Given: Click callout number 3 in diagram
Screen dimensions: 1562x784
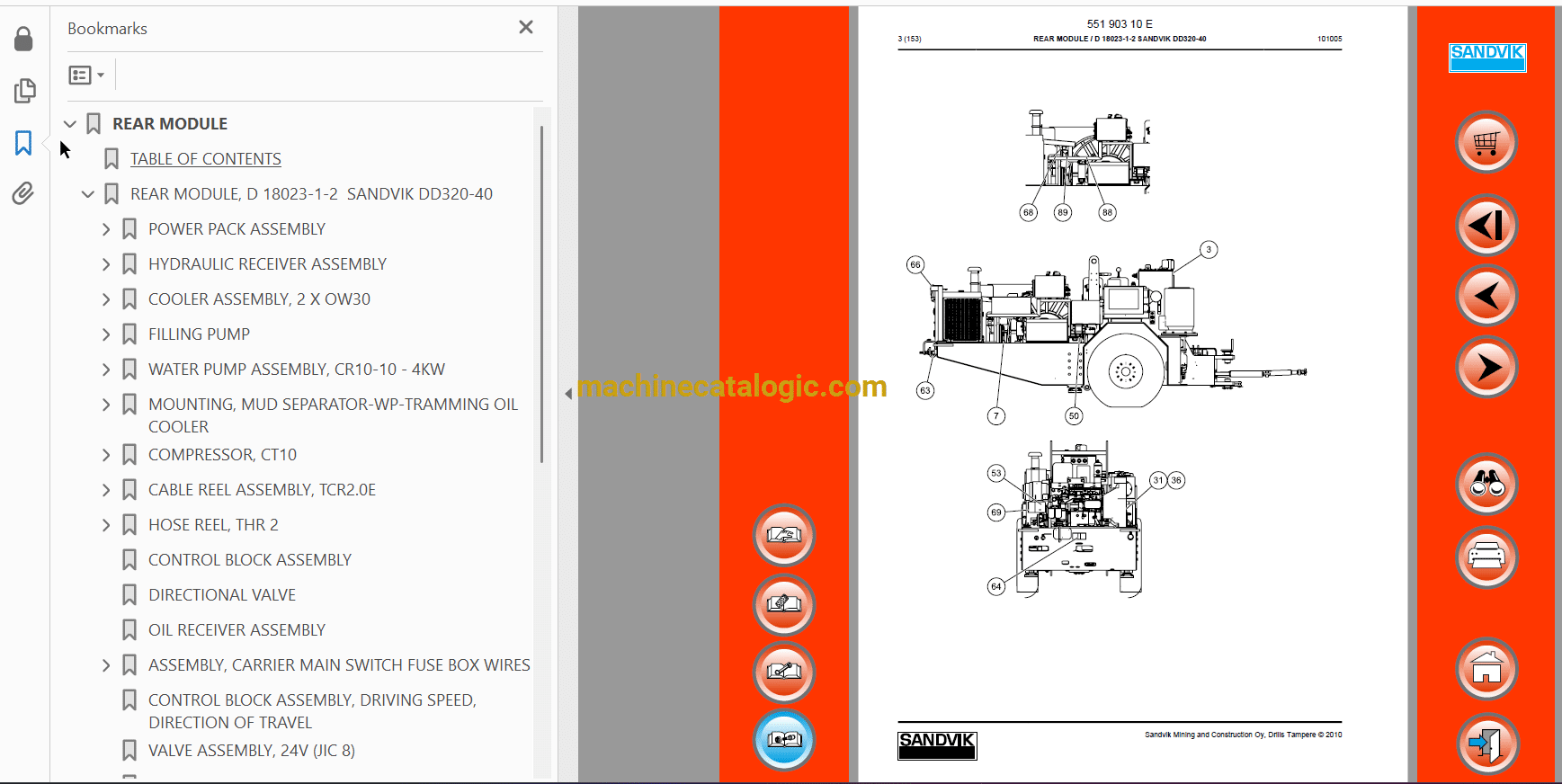Looking at the screenshot, I should tap(1209, 249).
